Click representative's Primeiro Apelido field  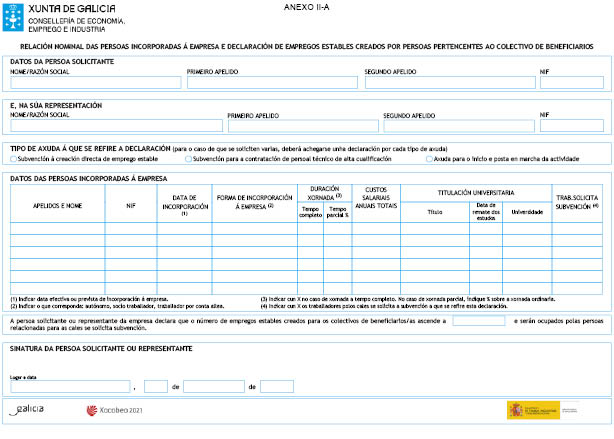pyautogui.click(x=301, y=127)
